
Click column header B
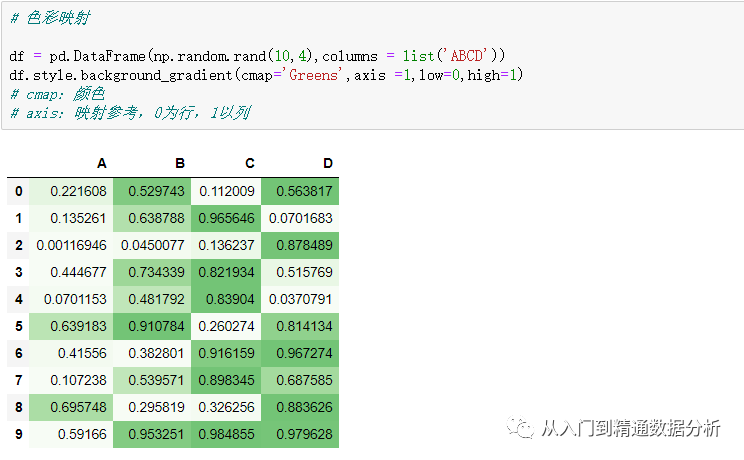(180, 163)
